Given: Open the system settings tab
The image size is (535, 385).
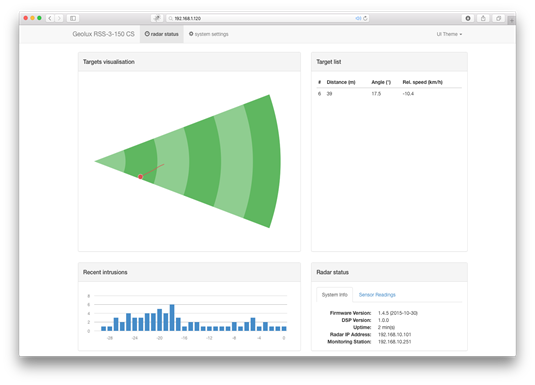Looking at the screenshot, I should 209,34.
